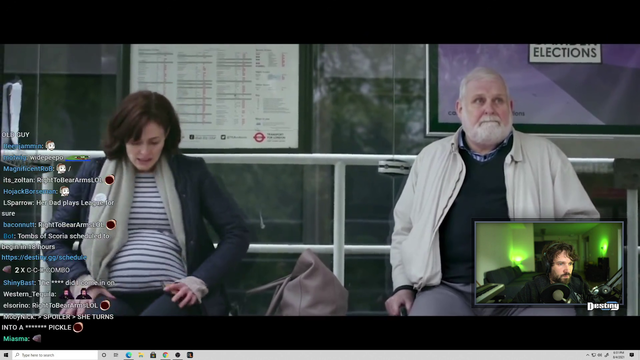Expand hidden system tray icons chevron
Viewport: 640px width, 360px height.
pyautogui.click(x=588, y=355)
